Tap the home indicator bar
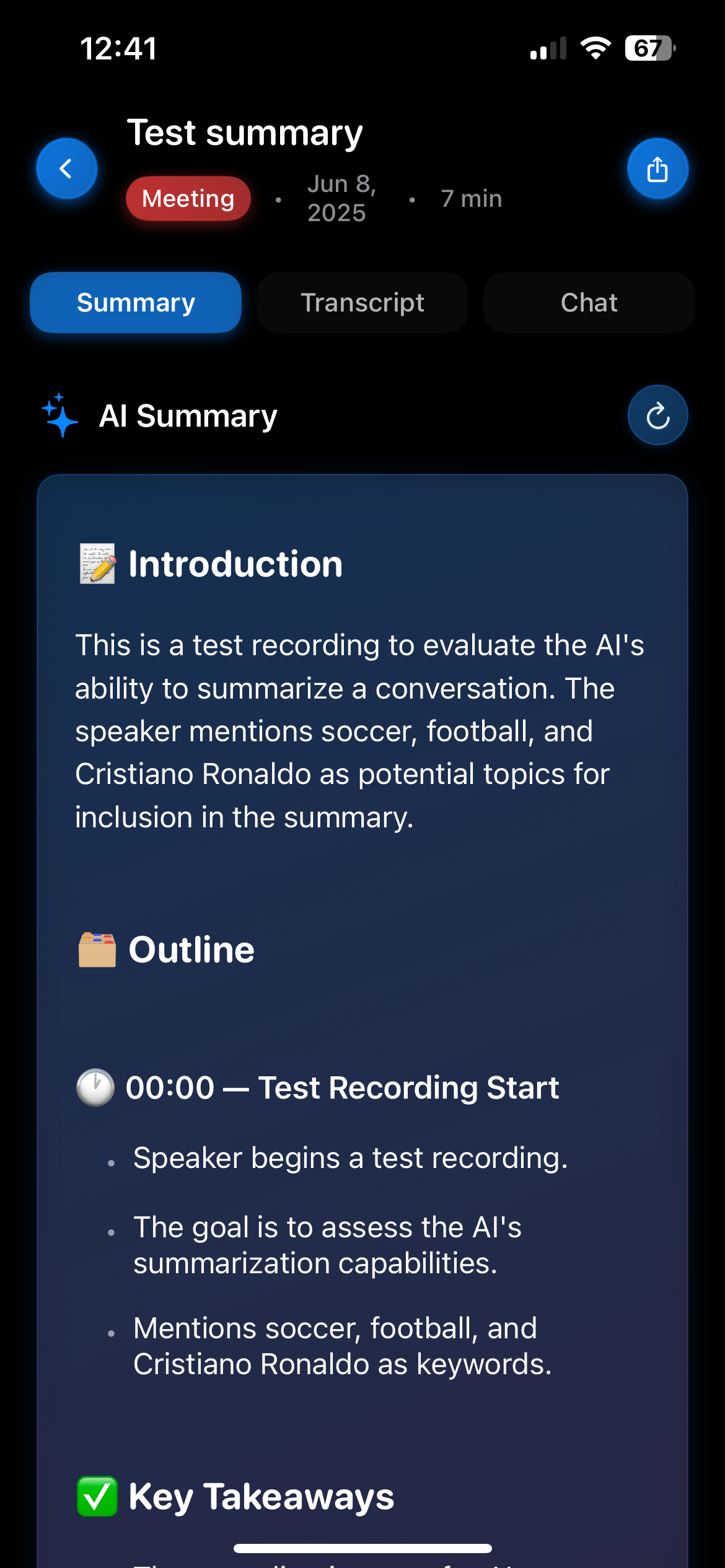The image size is (725, 1568). coord(362,1548)
